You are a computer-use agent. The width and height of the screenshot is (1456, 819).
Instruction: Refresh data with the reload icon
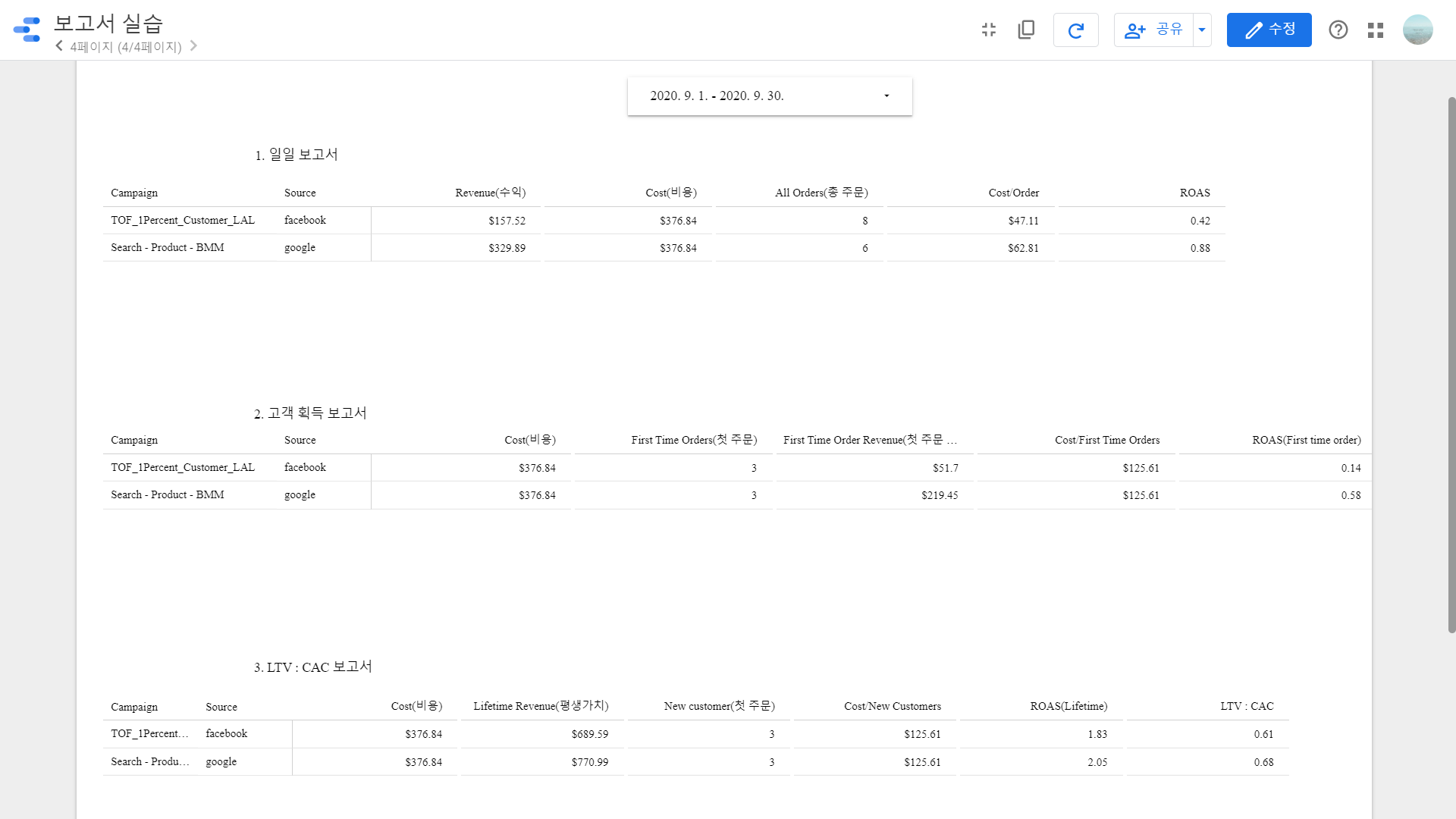pyautogui.click(x=1075, y=30)
